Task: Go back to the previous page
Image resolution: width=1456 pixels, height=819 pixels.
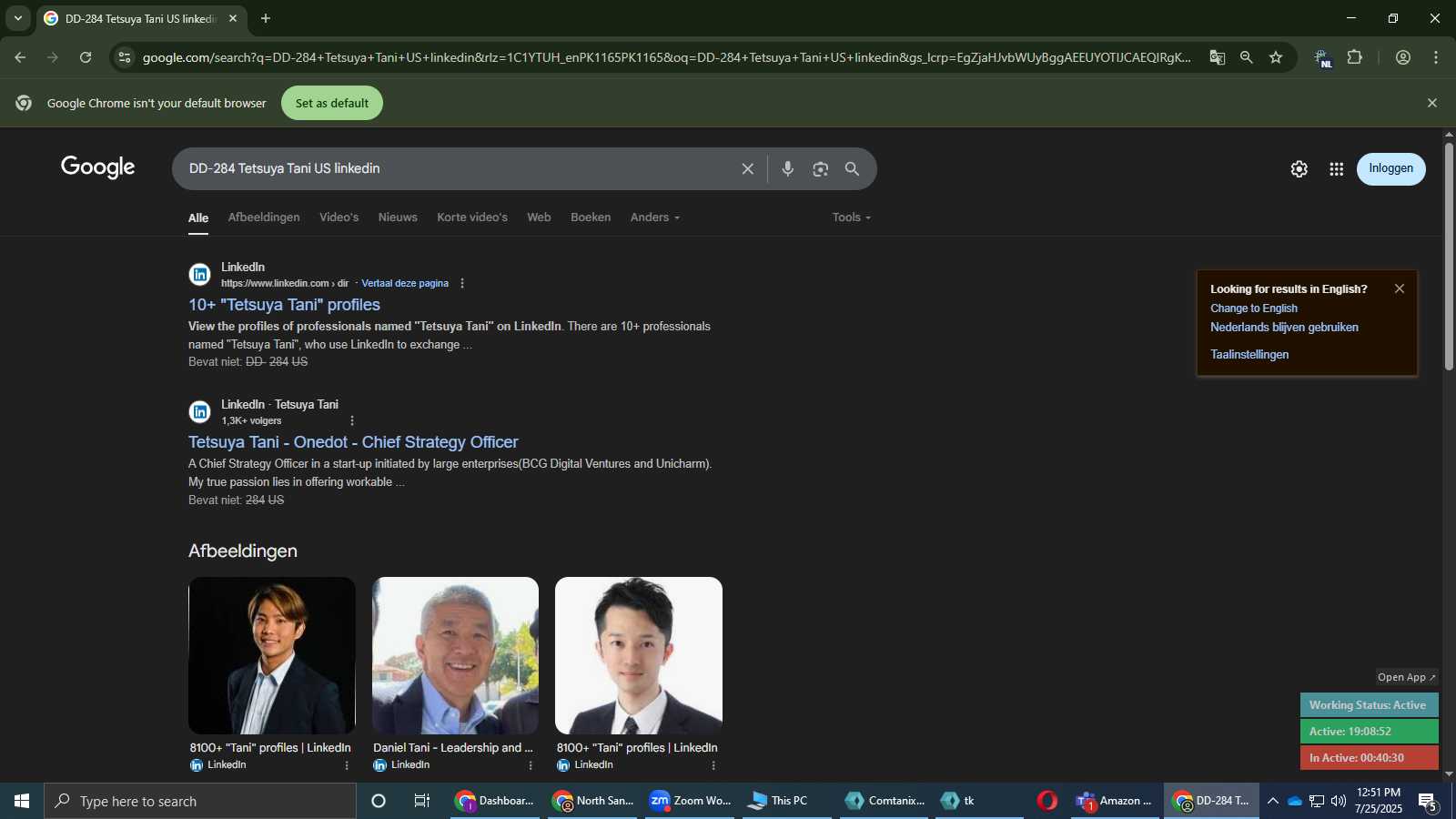Action: tap(20, 57)
